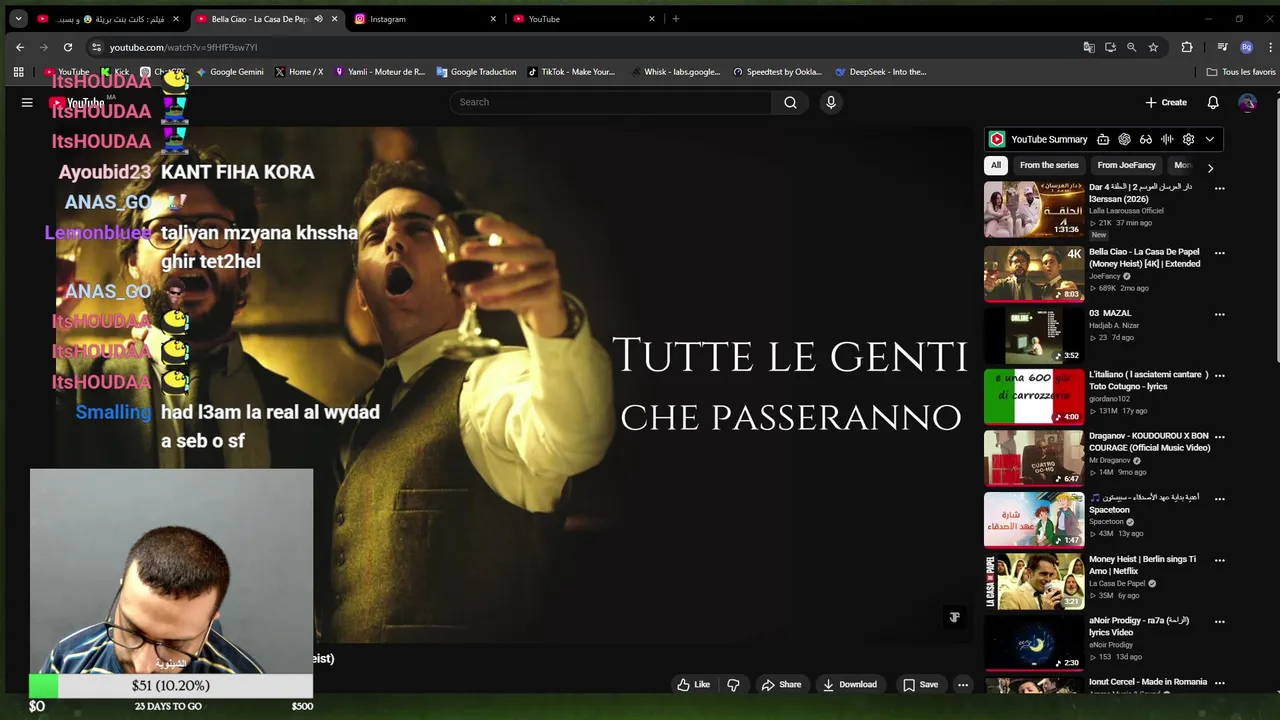Select the From JoeFancy chip

pyautogui.click(x=1126, y=165)
